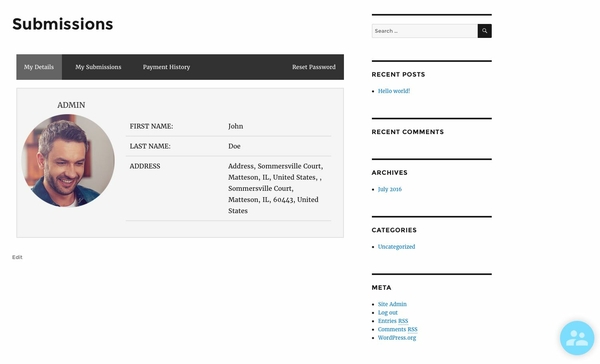This screenshot has width=600, height=364.
Task: Open the Uncategorized category link
Action: tap(396, 247)
